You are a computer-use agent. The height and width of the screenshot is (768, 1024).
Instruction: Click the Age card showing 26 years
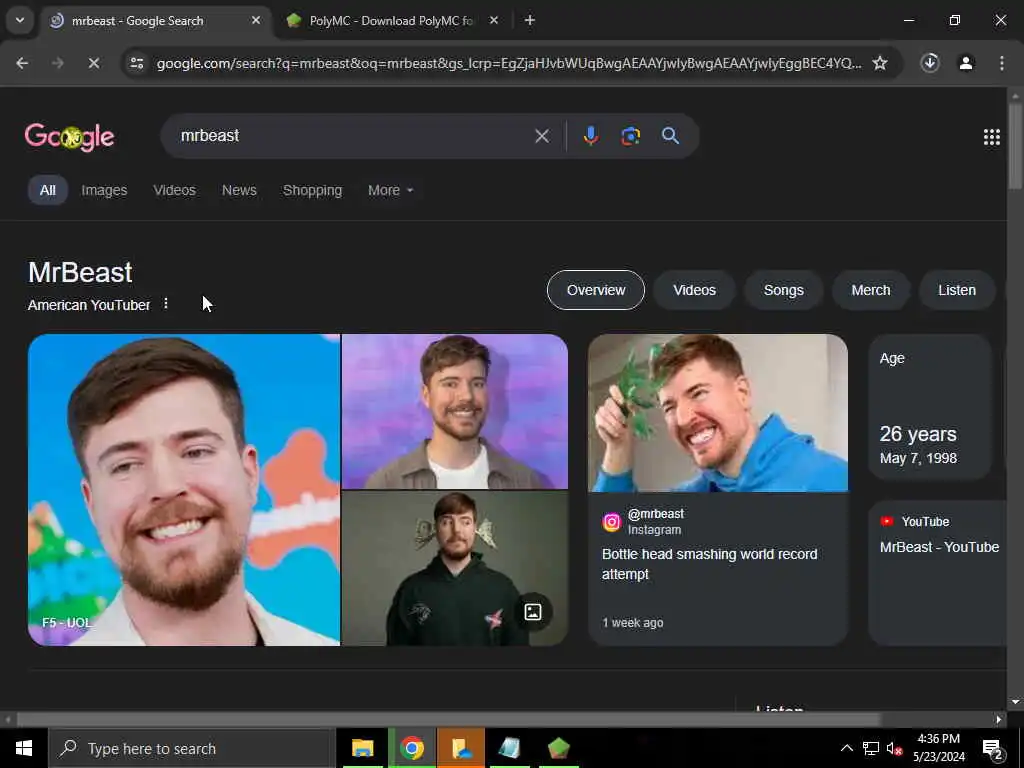click(930, 408)
